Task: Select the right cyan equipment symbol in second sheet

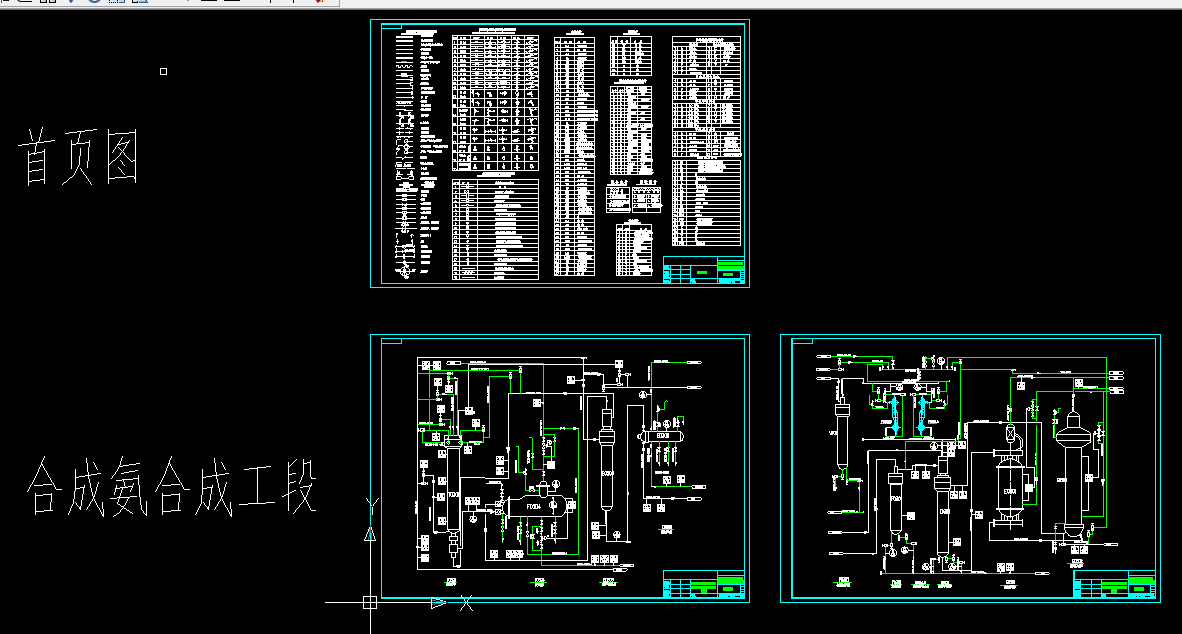Action: pyautogui.click(x=922, y=414)
